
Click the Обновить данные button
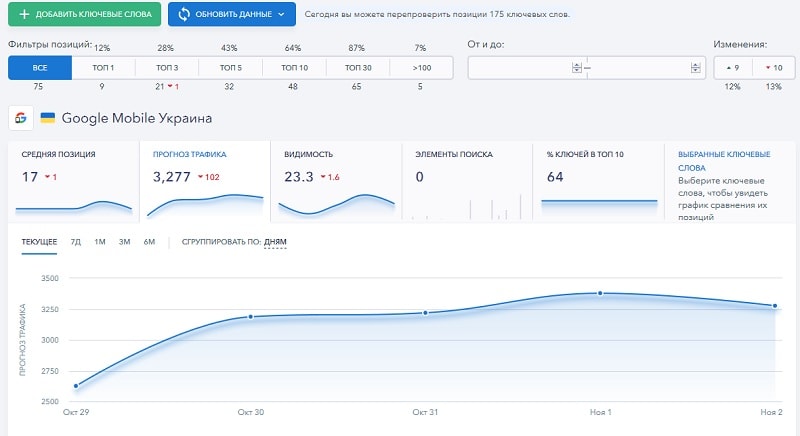click(x=232, y=14)
